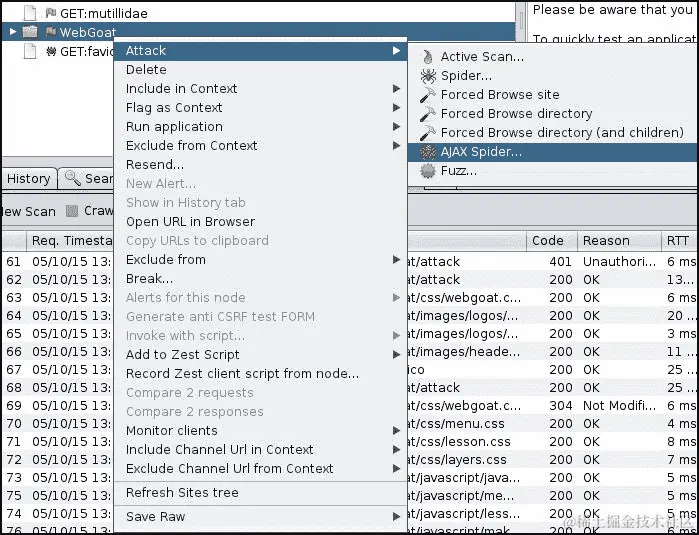Screen dimensions: 699x535
Task: Switch to the Search tab
Action: [86, 179]
